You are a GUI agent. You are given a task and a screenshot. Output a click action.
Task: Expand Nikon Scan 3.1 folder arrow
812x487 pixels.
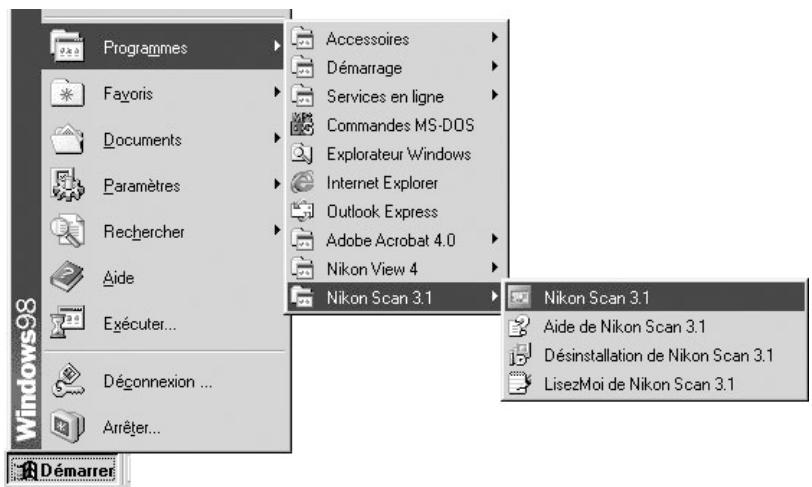point(495,296)
